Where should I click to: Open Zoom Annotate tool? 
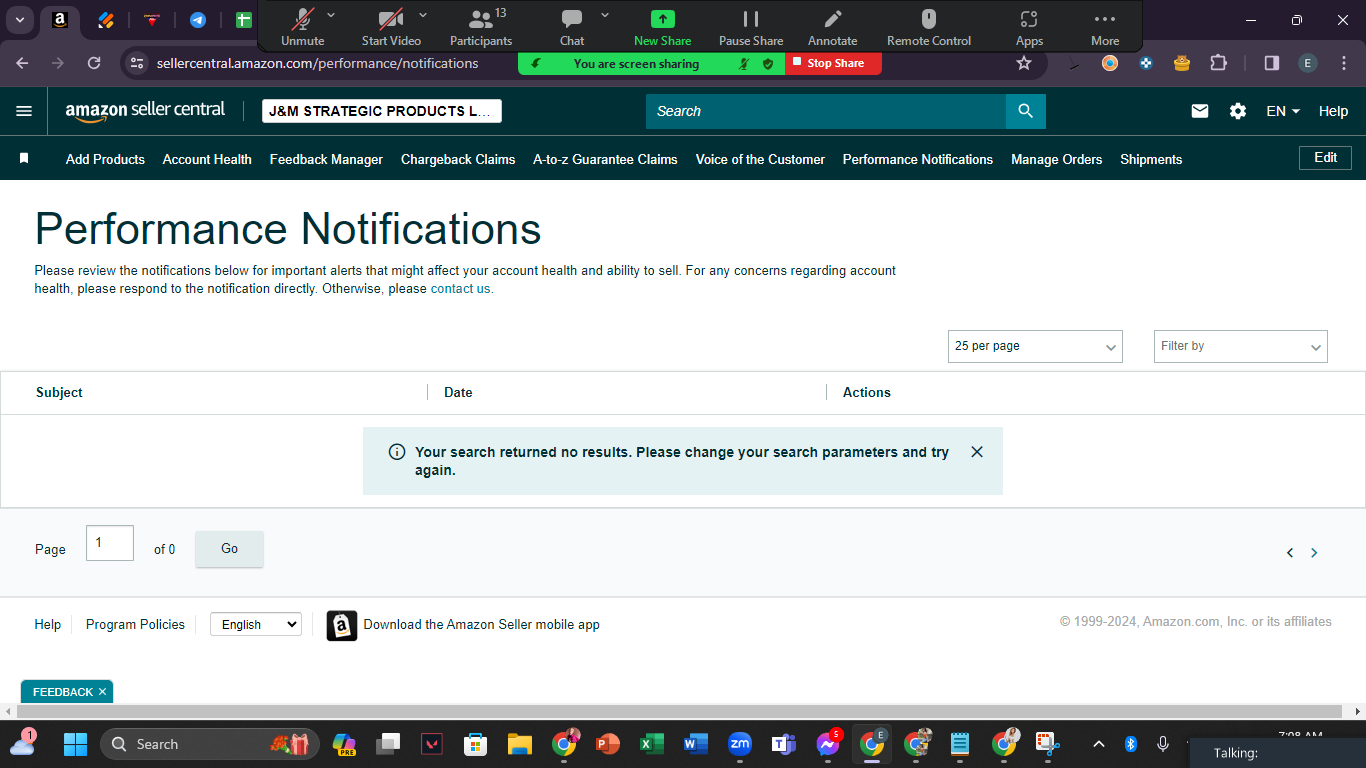[833, 27]
